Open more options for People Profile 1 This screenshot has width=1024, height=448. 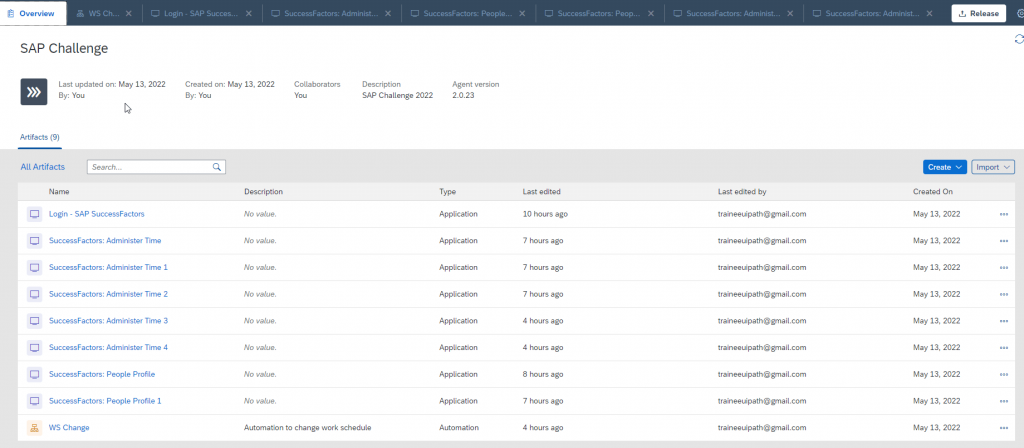point(1004,402)
